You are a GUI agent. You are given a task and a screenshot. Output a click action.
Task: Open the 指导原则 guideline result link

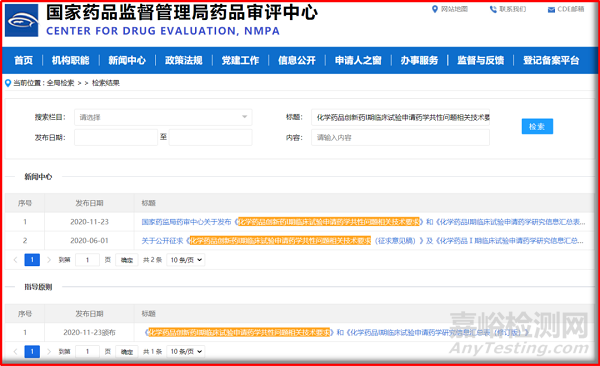[x=337, y=332]
